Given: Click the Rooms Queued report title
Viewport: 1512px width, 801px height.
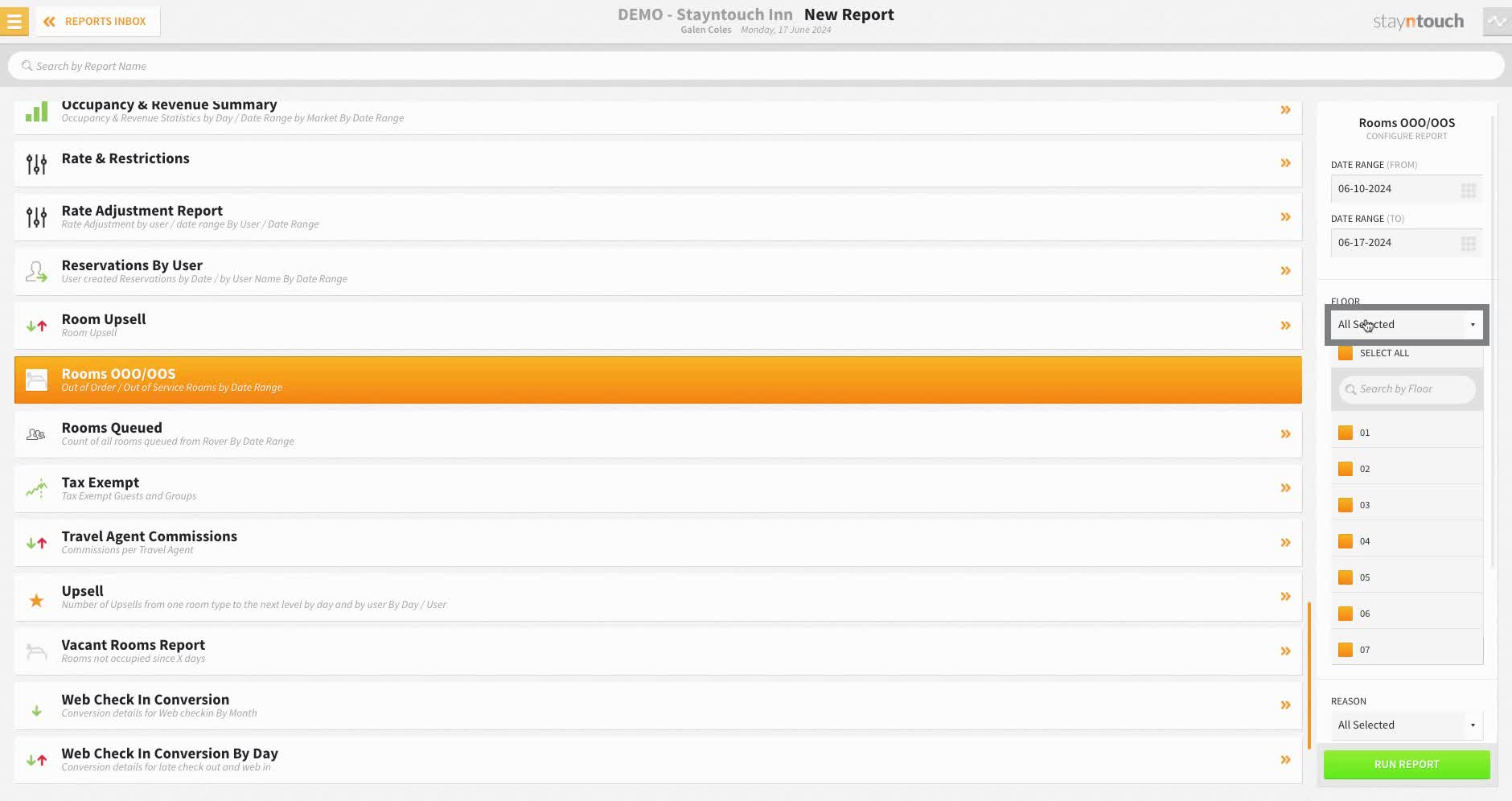Looking at the screenshot, I should click(x=112, y=428).
